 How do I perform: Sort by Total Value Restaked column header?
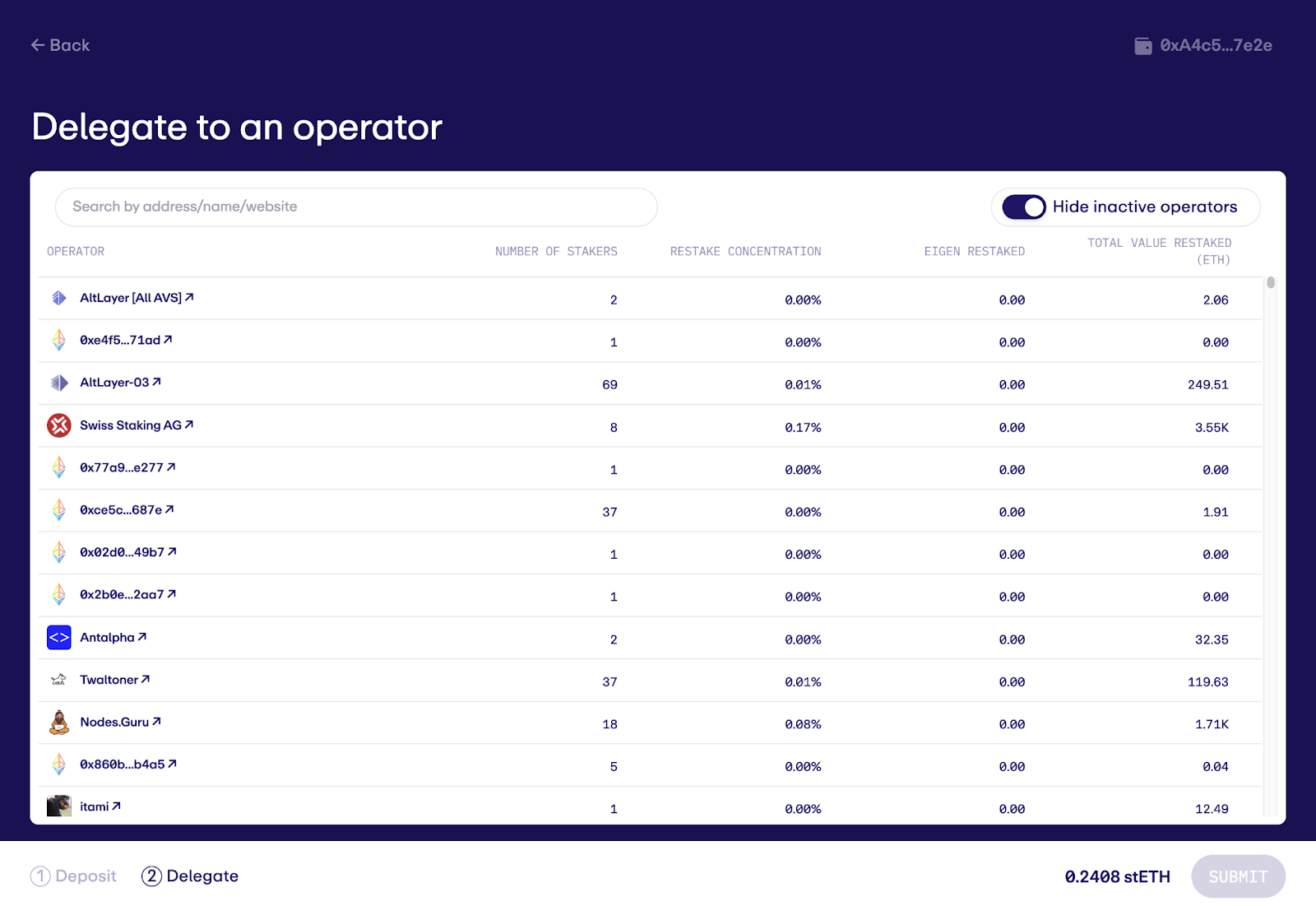1159,251
